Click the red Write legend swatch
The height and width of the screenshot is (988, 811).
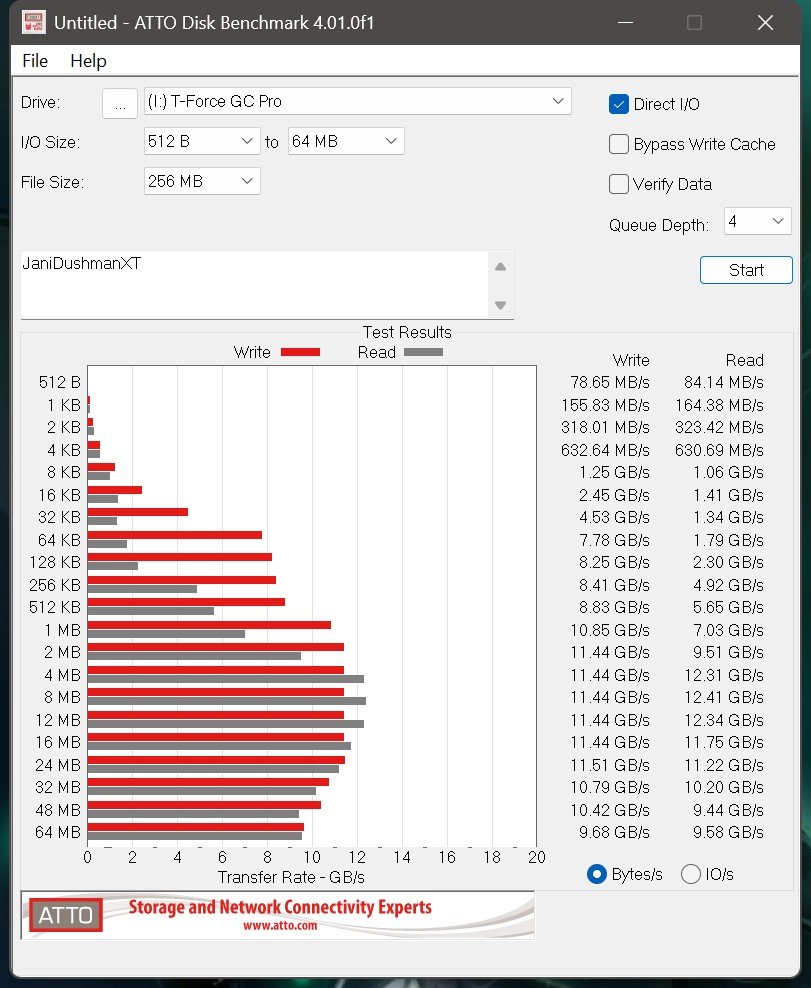pyautogui.click(x=300, y=352)
